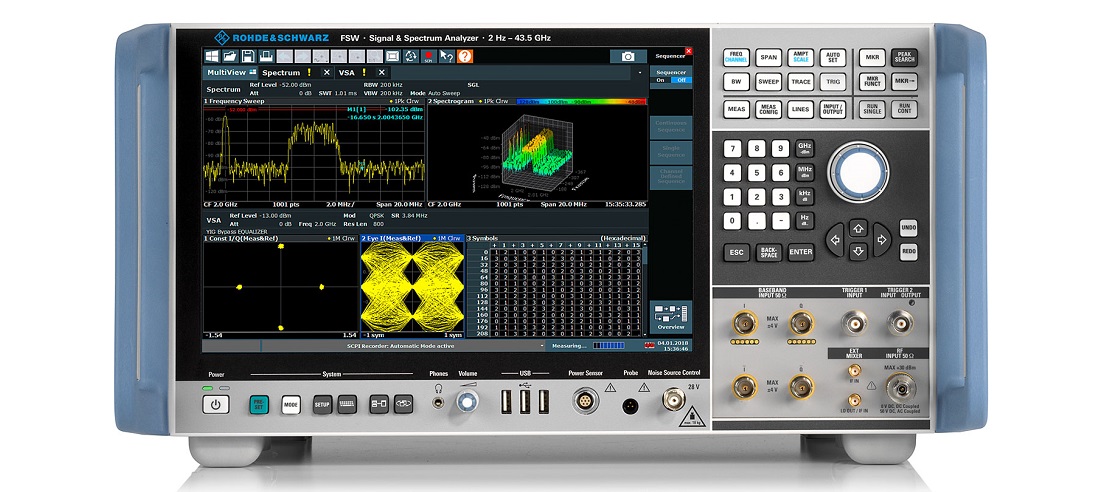This screenshot has width=1100, height=492.
Task: Expand the SCPI Recorder status bar dropdown
Action: [543, 346]
